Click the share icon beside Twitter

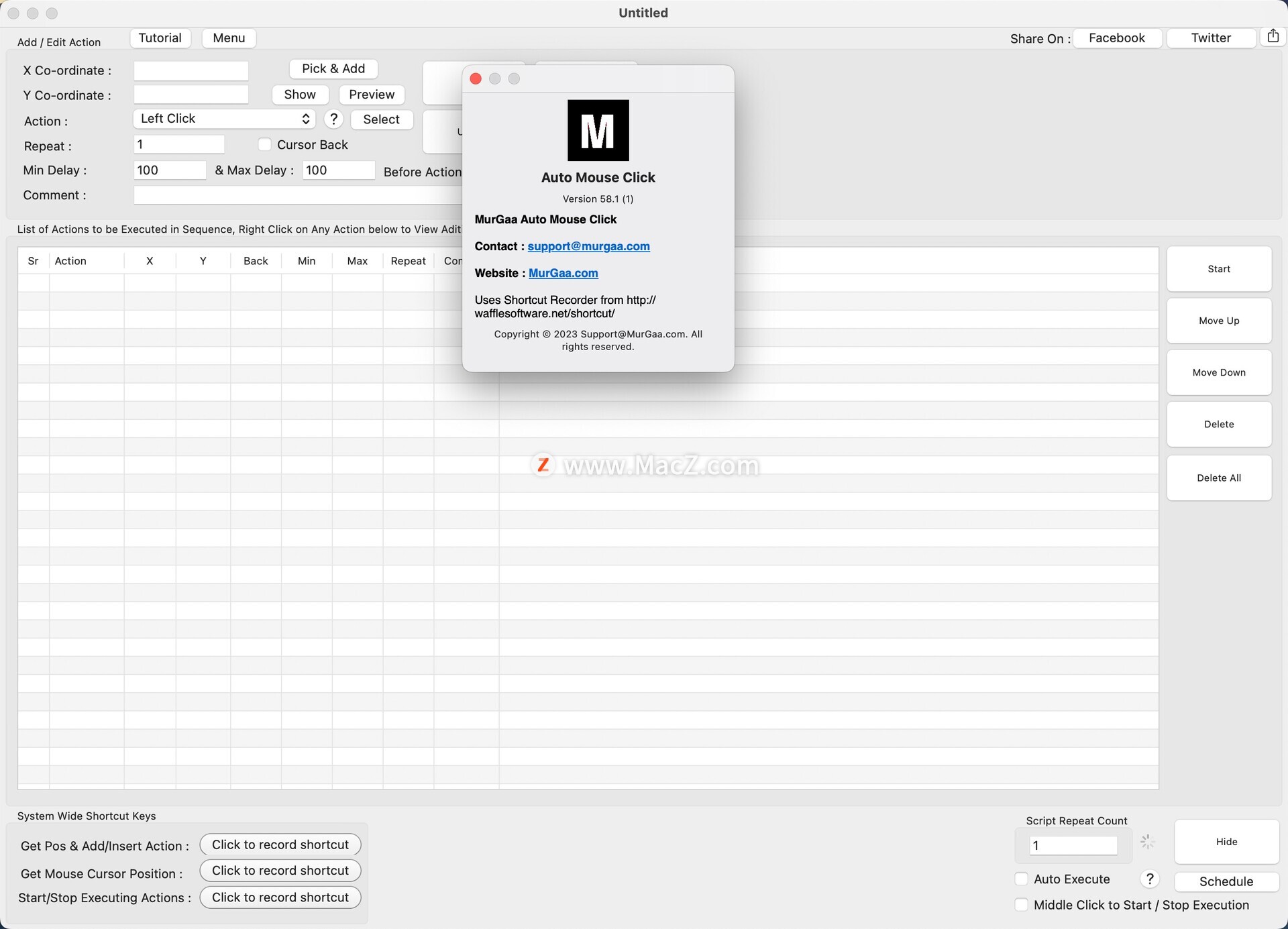(x=1273, y=37)
